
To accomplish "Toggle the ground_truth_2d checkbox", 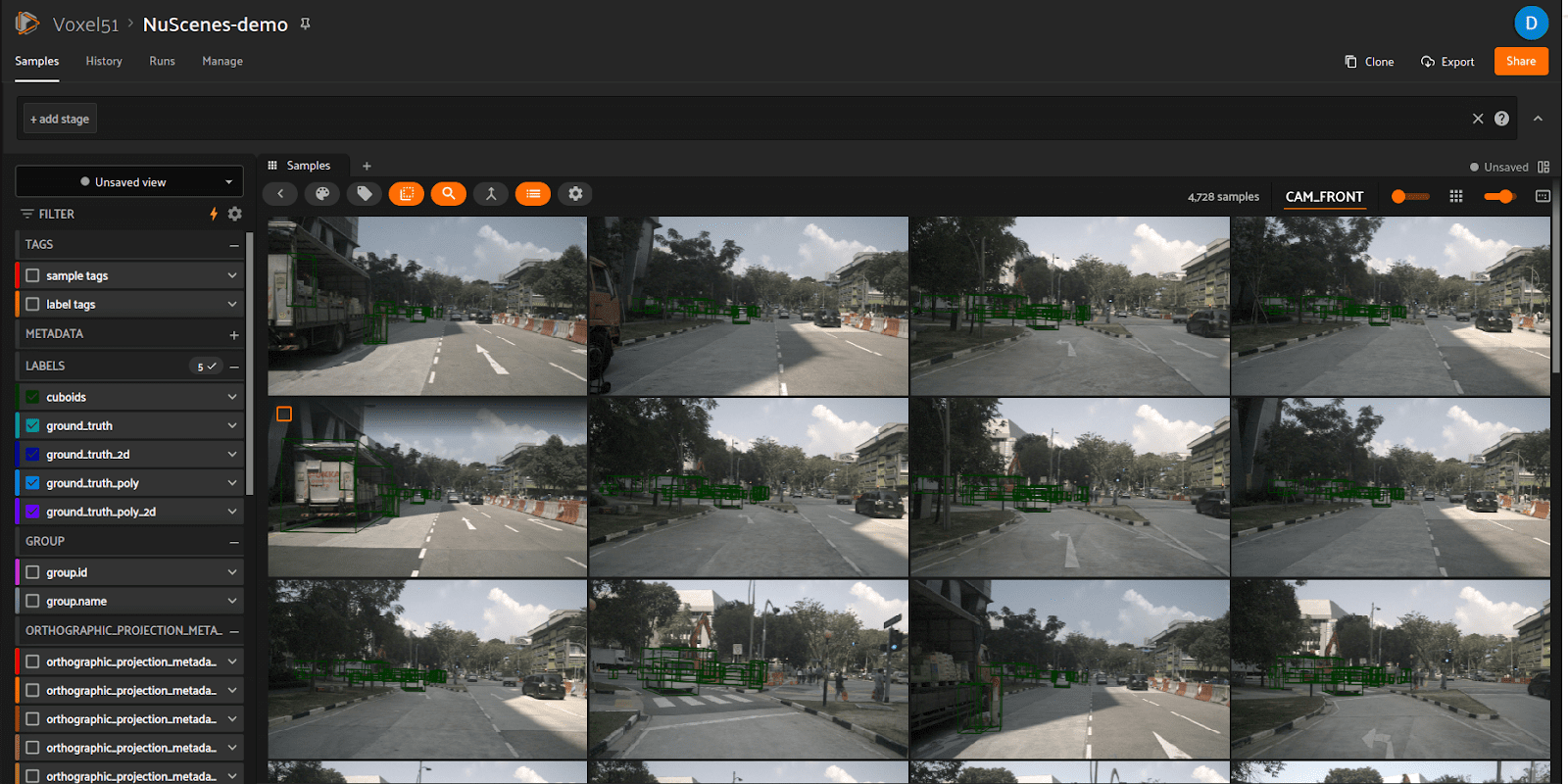I will pos(32,454).
